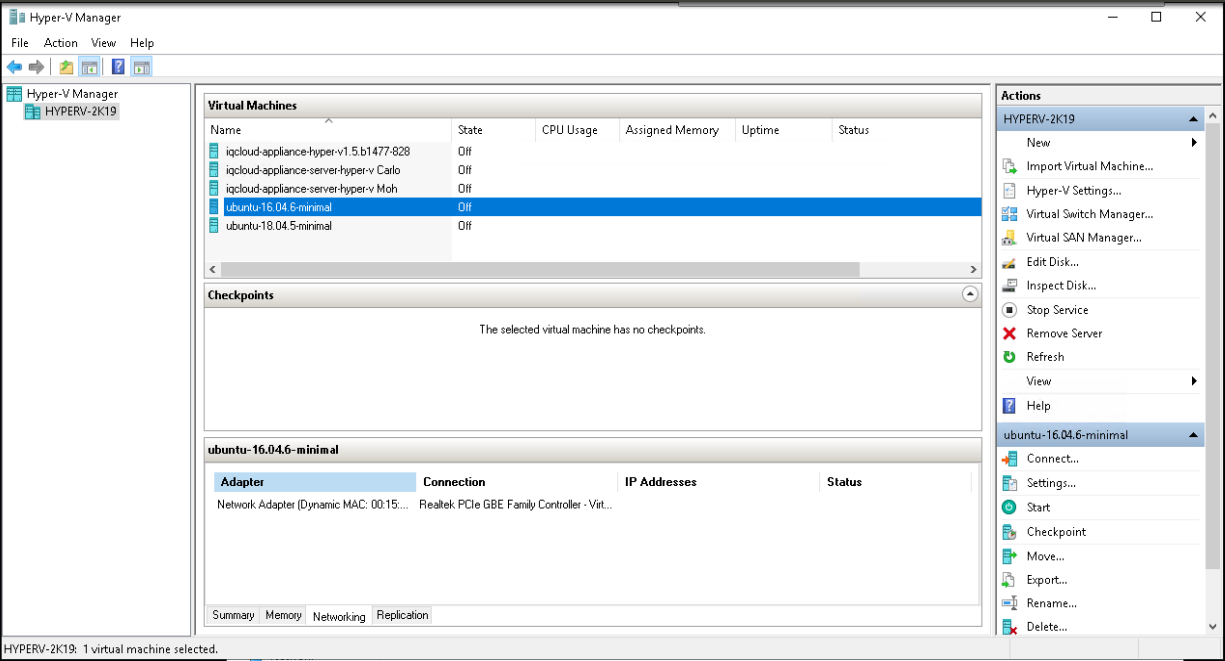1225x661 pixels.
Task: Click the CPU Usage column header
Action: [578, 130]
